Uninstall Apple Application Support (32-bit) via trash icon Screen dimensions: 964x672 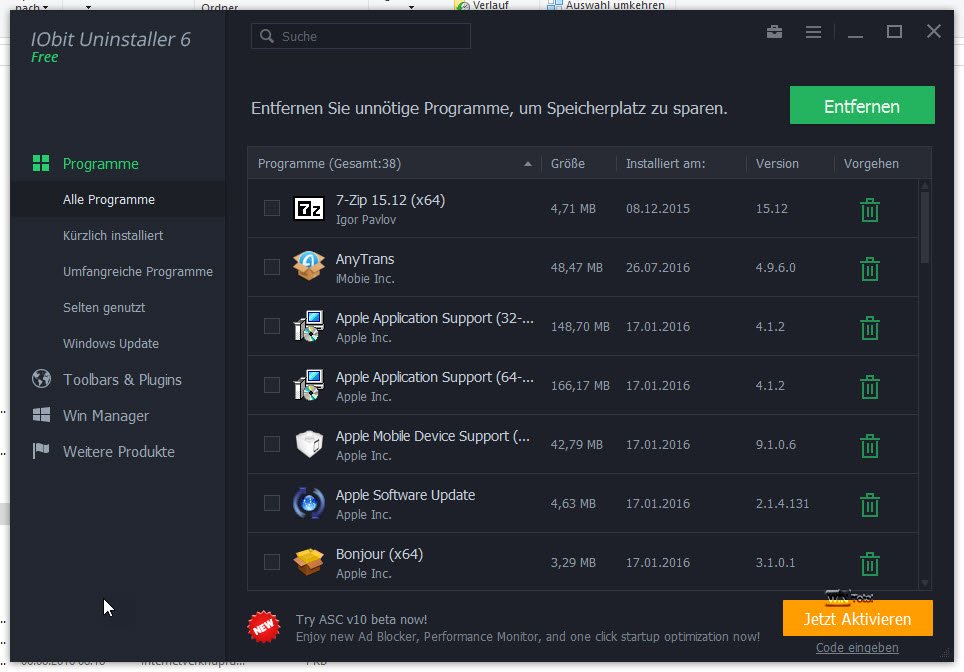click(x=869, y=327)
